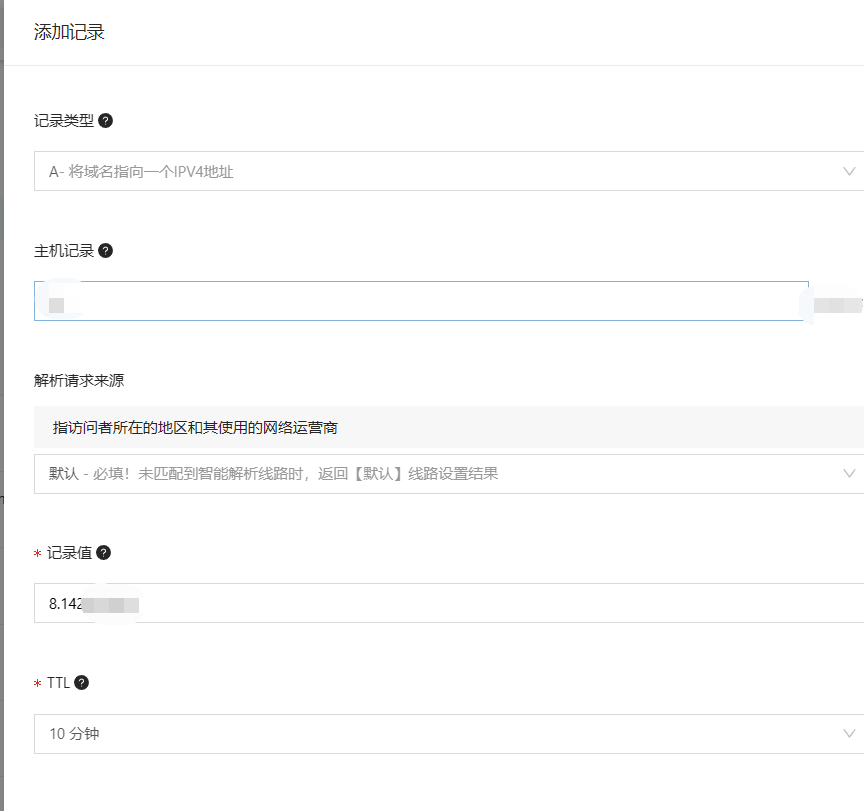Screen dimensions: 864x811
Task: Click the TTL label text
Action: click(x=58, y=683)
